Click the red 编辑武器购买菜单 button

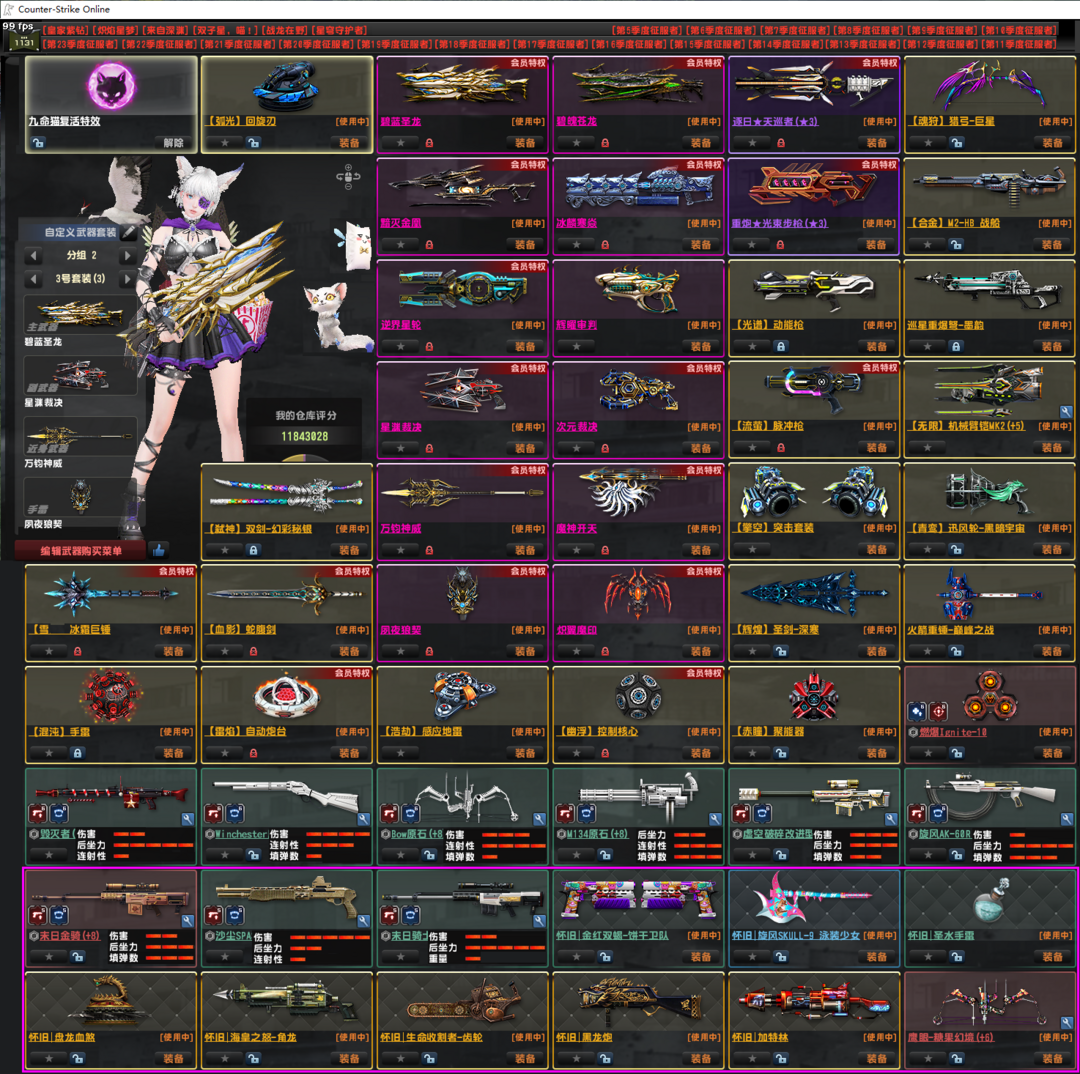click(x=81, y=550)
